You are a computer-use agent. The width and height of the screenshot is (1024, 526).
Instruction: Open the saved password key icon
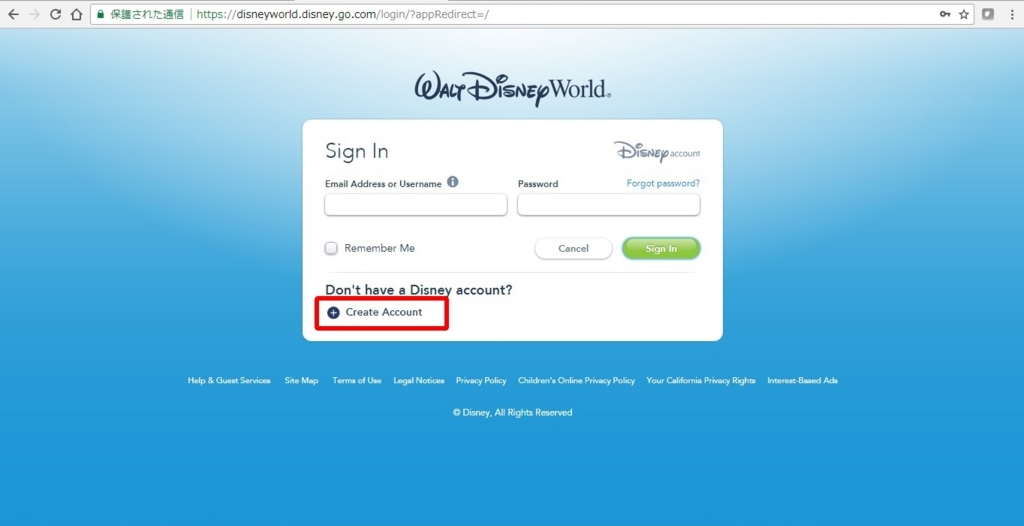pos(944,14)
